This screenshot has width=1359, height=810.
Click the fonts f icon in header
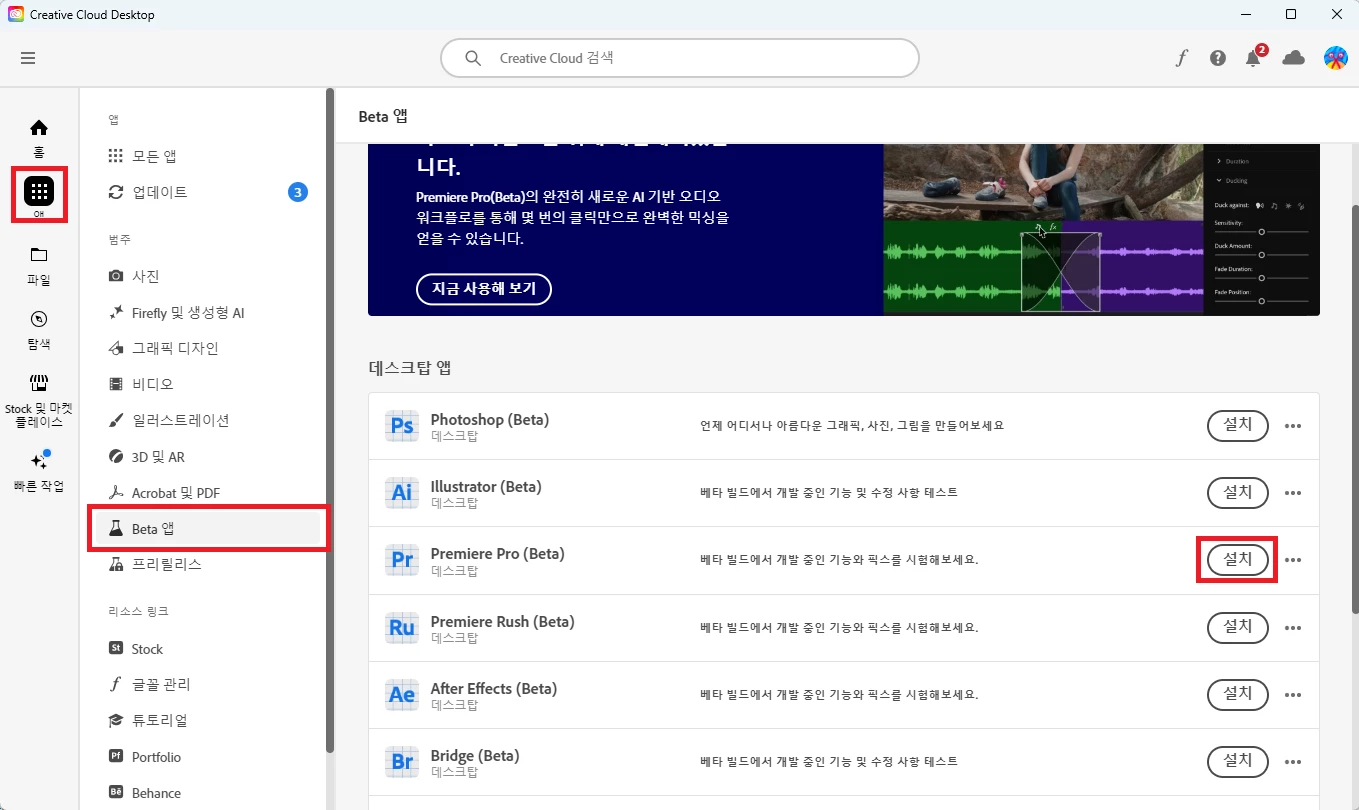click(x=1181, y=58)
